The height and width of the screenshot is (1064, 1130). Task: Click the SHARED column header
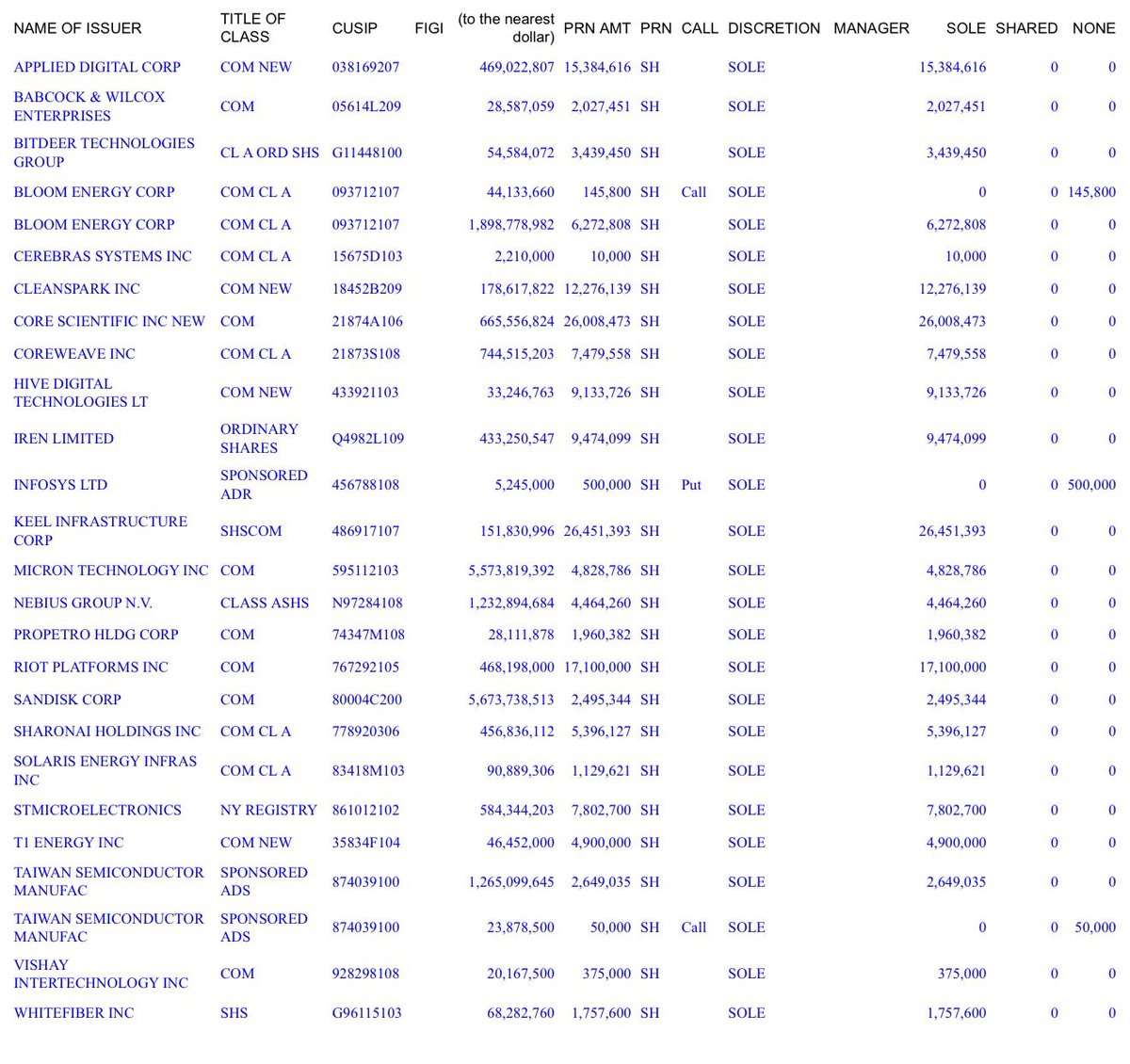(1026, 28)
